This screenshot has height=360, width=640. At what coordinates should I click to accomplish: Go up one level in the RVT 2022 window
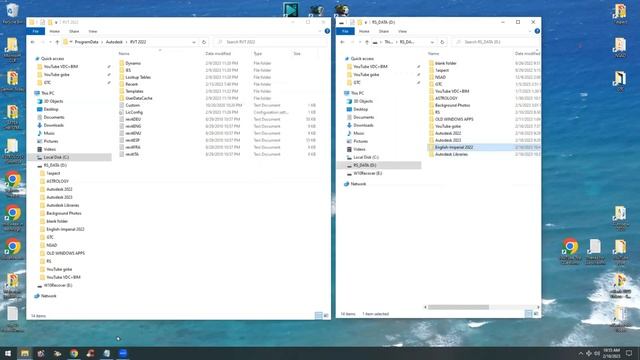[57, 42]
